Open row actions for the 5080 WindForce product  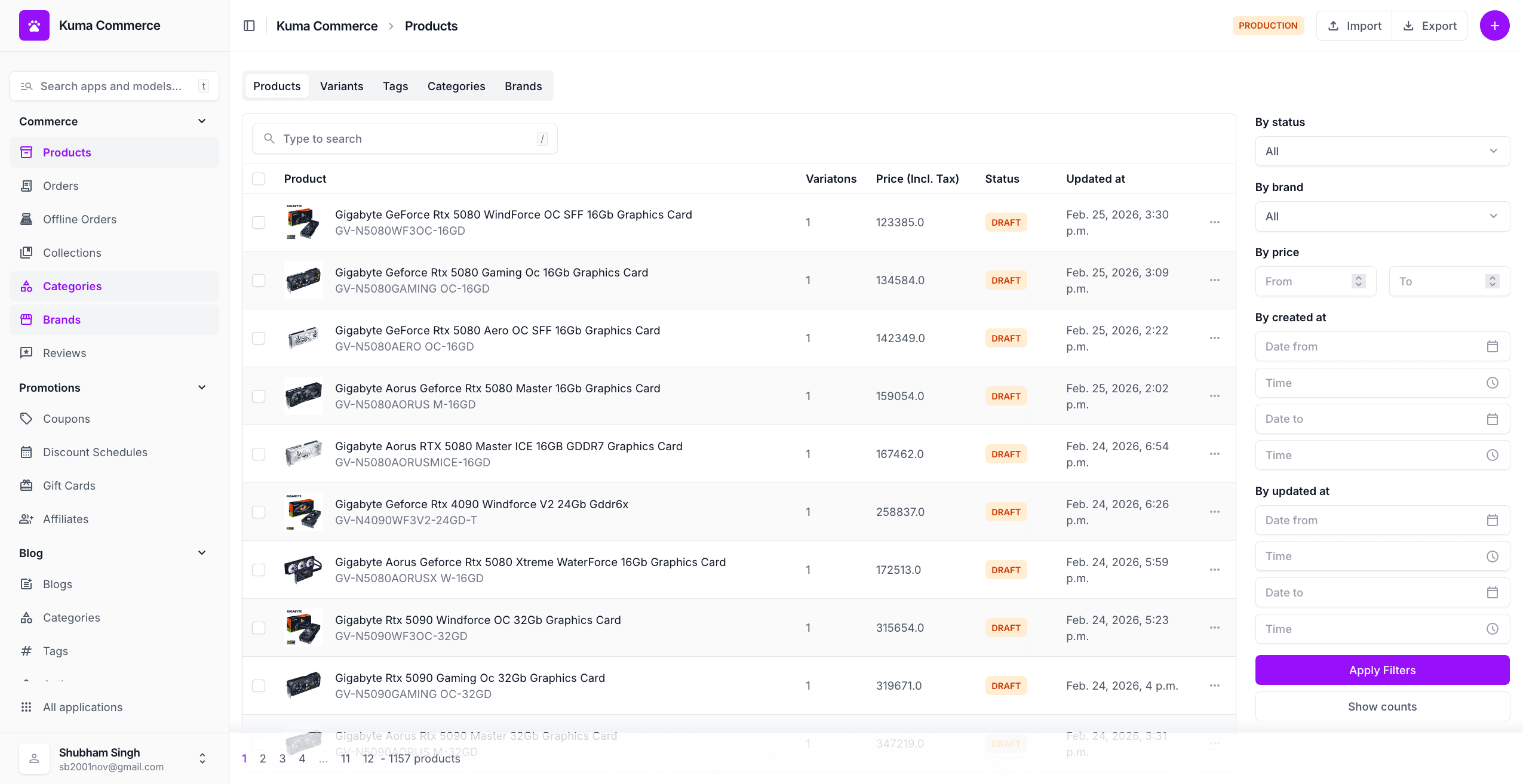point(1214,222)
